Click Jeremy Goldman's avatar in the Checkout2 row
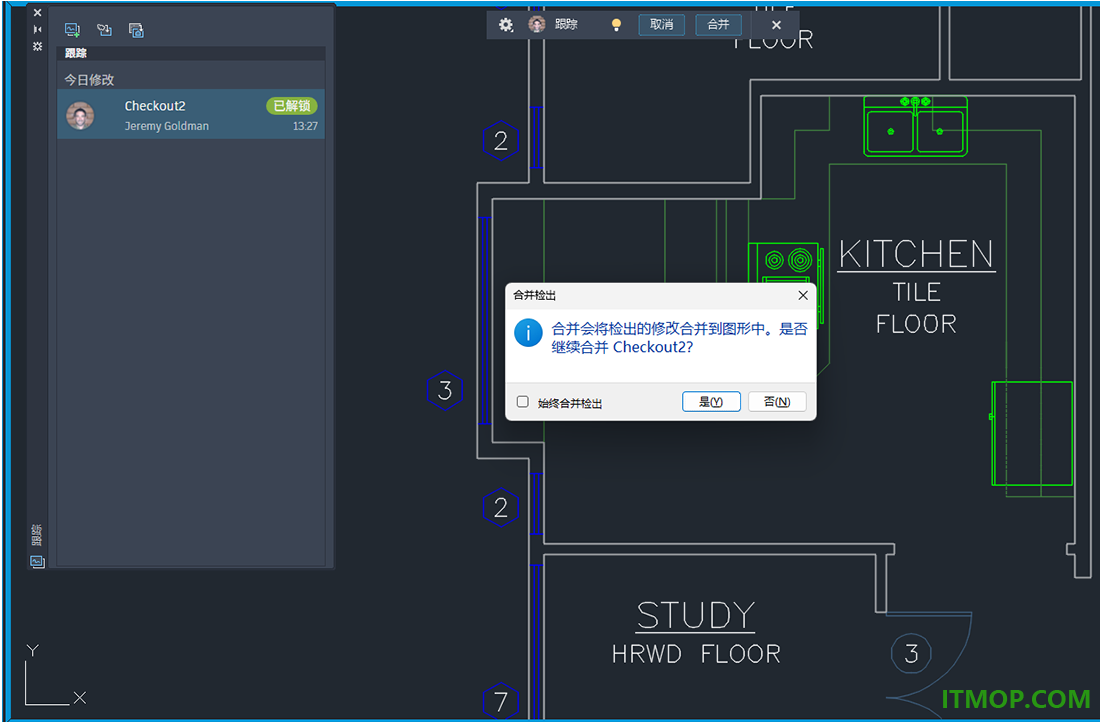 [80, 116]
